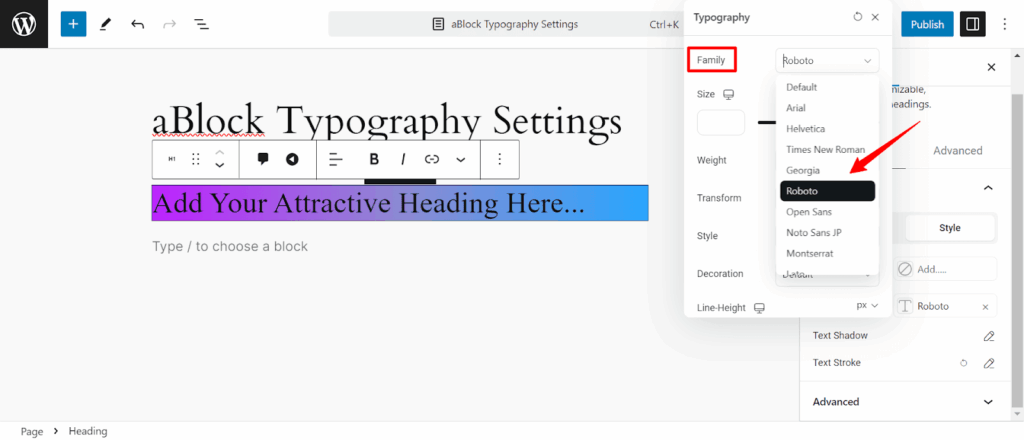This screenshot has width=1024, height=440.
Task: Expand the Advanced section at the bottom
Action: coord(904,401)
